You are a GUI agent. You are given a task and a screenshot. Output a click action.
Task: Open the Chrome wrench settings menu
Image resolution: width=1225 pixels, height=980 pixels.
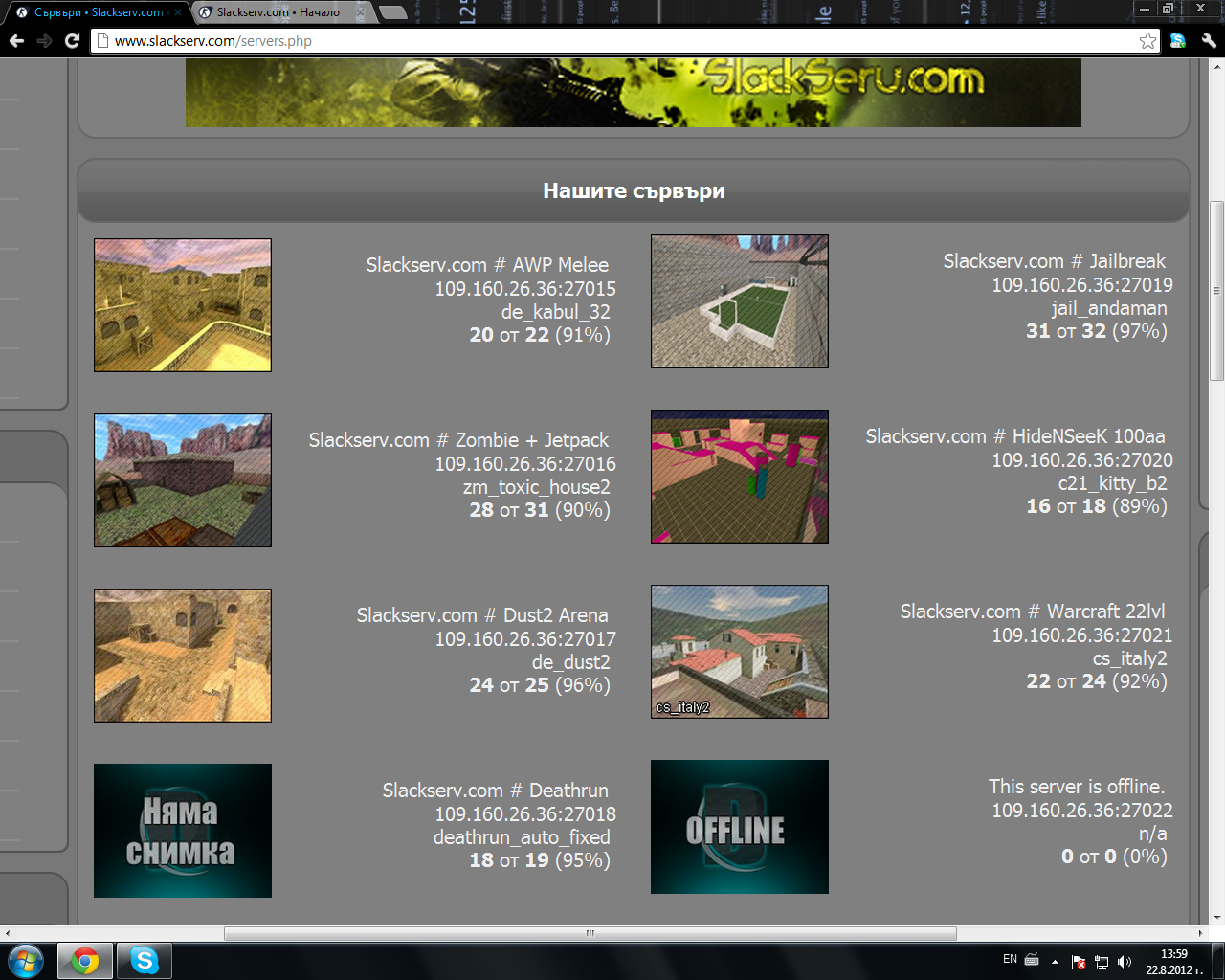pyautogui.click(x=1208, y=40)
